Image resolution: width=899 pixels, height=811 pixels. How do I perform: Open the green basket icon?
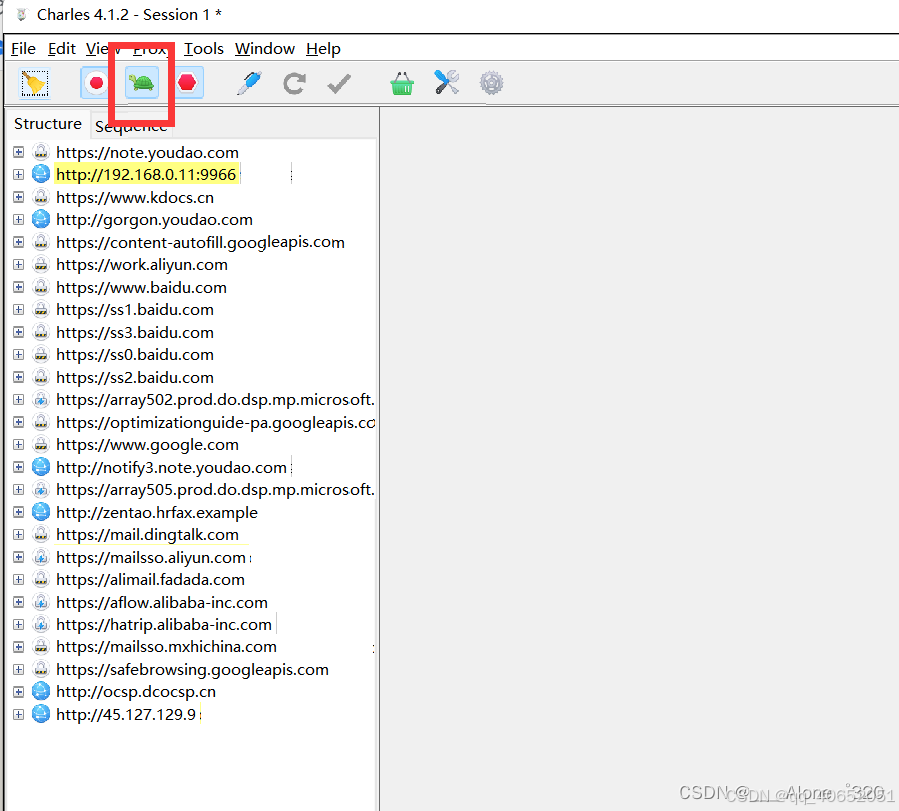(x=402, y=84)
